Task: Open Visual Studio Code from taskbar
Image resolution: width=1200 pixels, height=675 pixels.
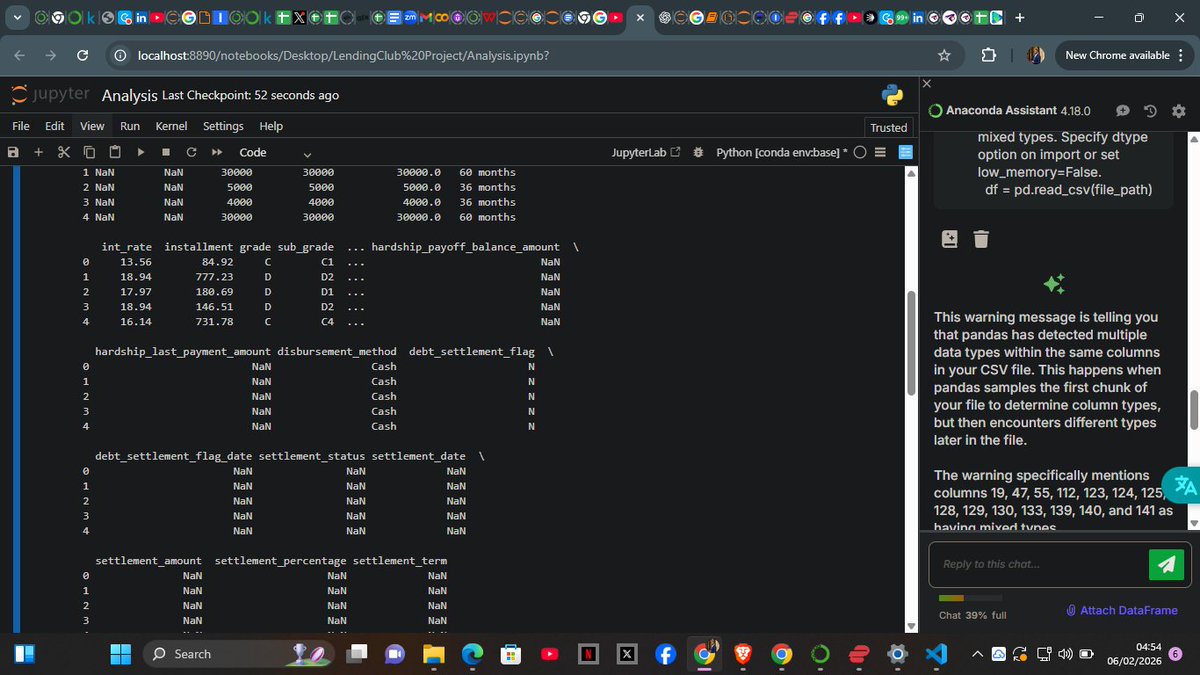Action: pos(936,653)
